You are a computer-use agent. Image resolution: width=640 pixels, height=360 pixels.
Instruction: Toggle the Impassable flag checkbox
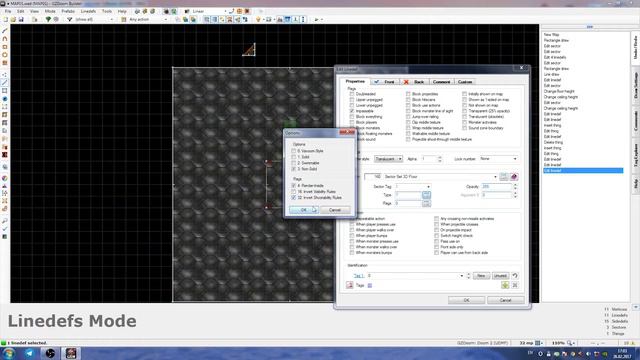click(x=352, y=111)
